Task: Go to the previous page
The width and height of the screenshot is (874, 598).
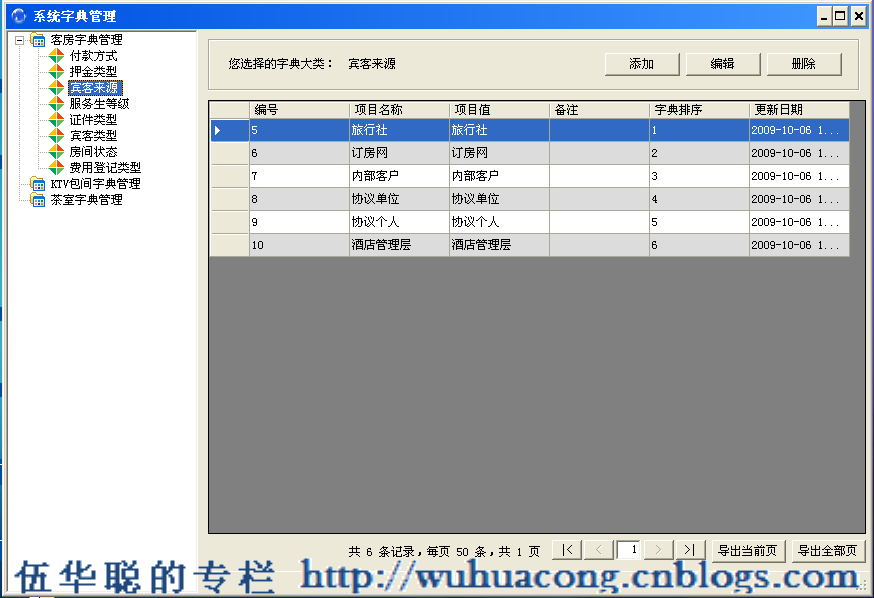Action: pyautogui.click(x=599, y=550)
